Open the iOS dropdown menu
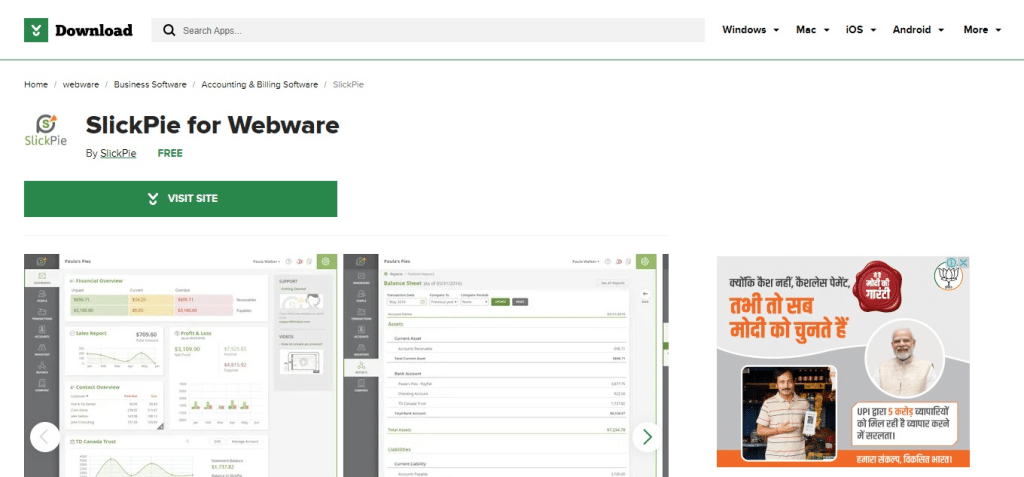Screen dimensions: 1024x477 coord(860,30)
